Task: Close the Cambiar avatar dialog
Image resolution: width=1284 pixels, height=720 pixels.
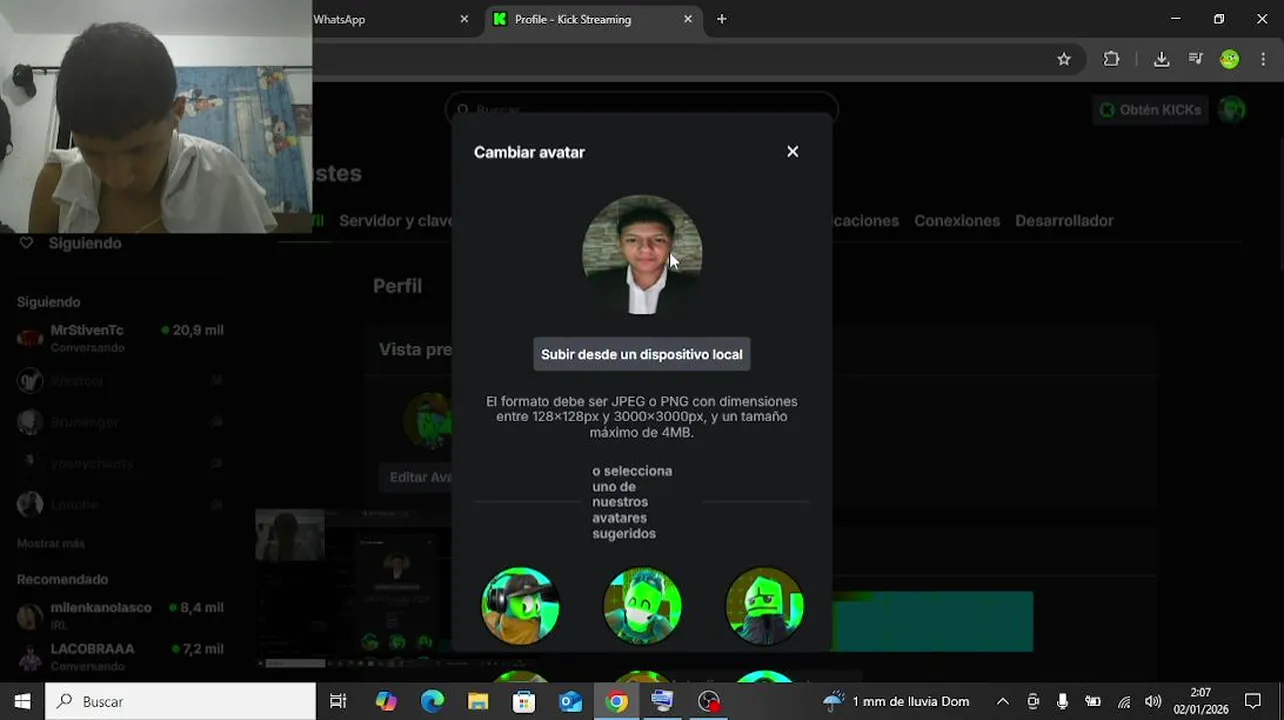Action: pos(792,152)
